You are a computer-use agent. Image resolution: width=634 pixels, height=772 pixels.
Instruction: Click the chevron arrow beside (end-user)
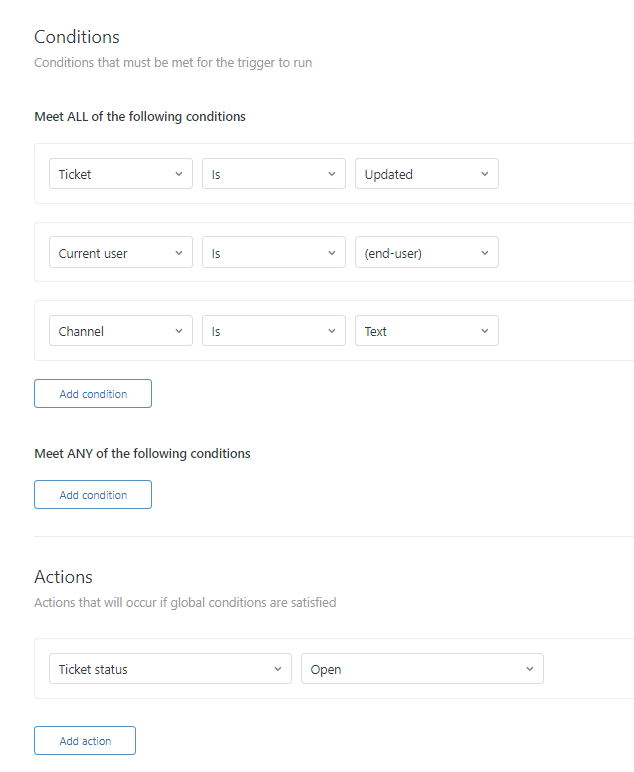click(485, 253)
